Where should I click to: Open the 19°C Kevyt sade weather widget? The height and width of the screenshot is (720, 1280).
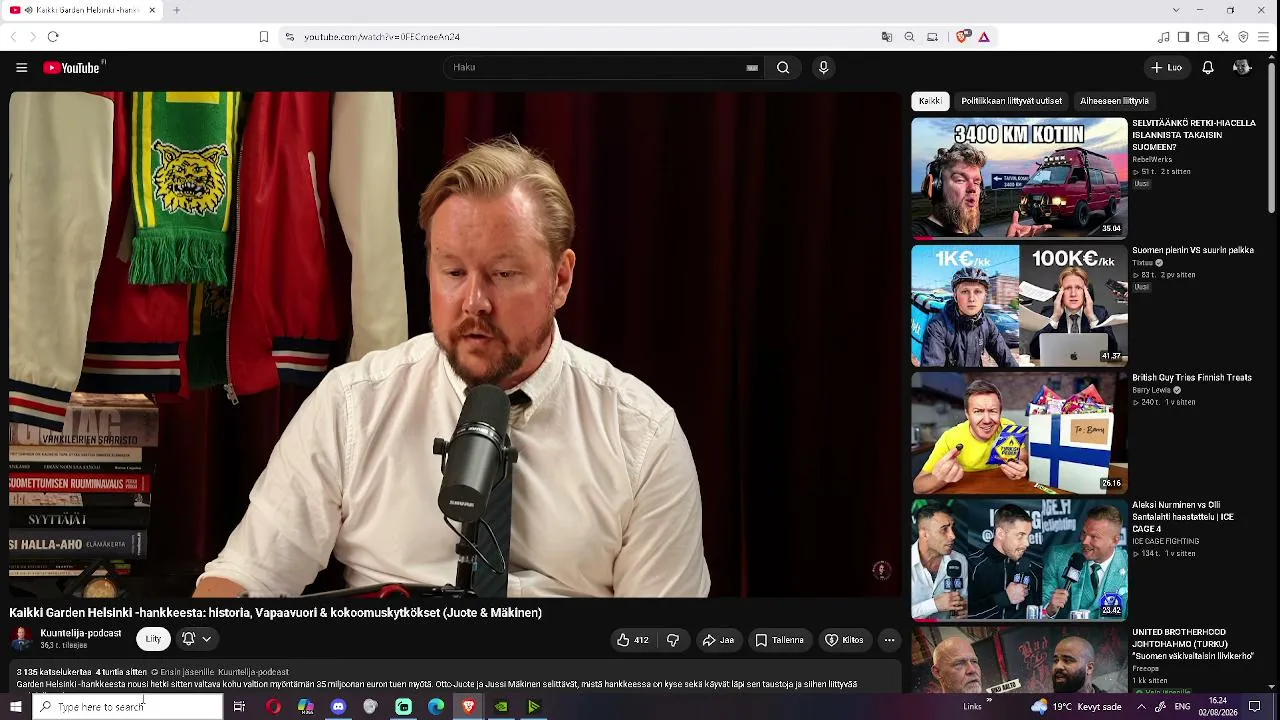click(1075, 707)
